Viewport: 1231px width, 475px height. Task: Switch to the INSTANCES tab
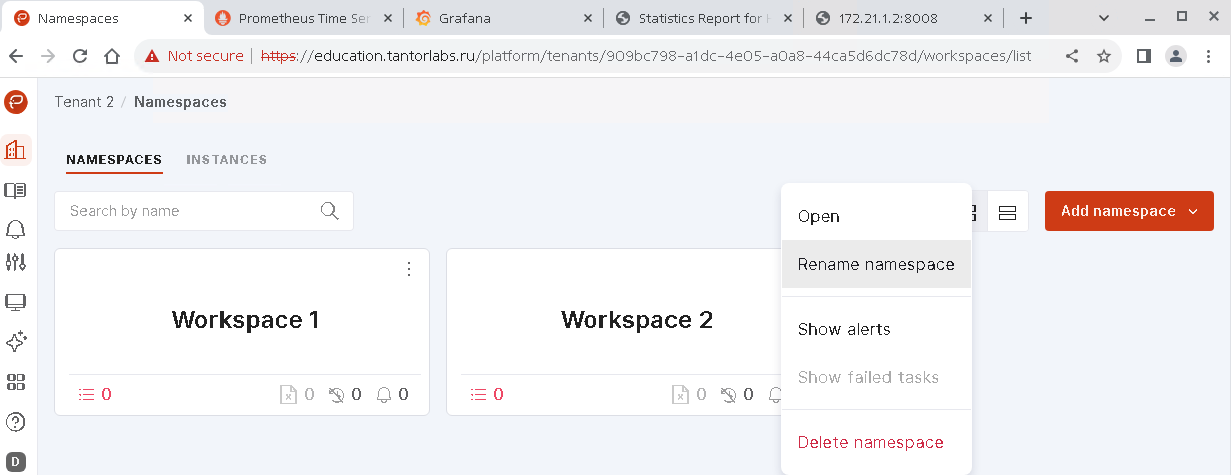click(x=226, y=160)
